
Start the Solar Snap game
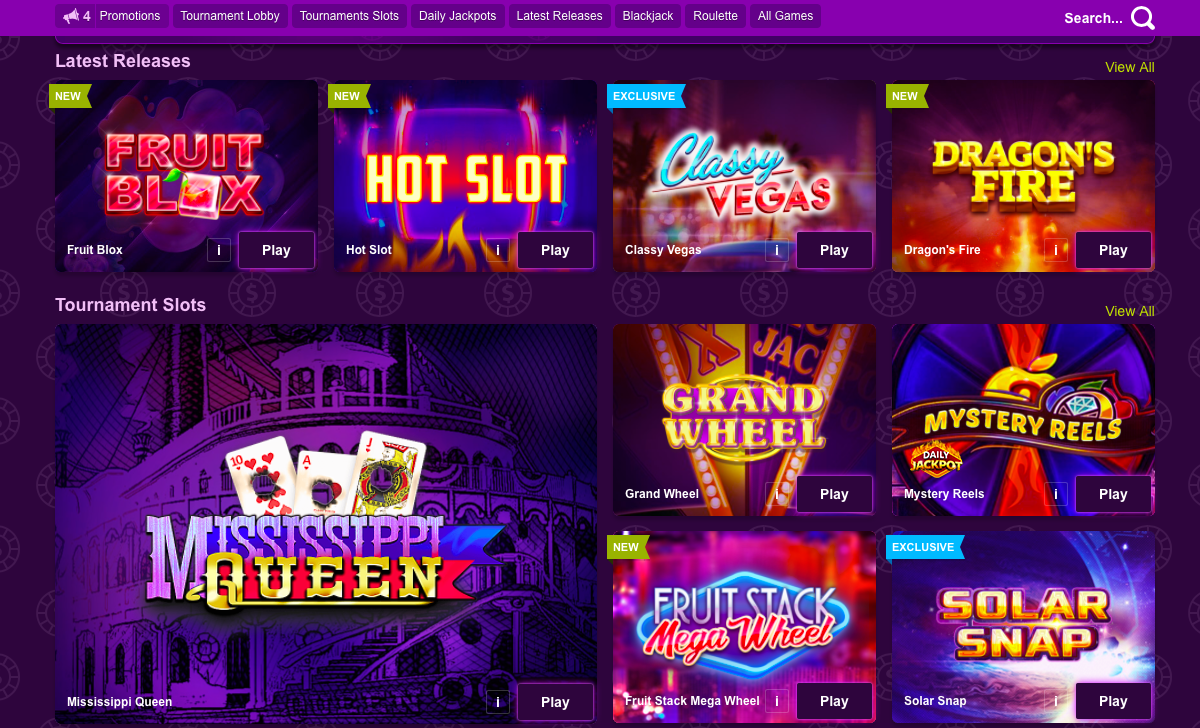click(1113, 701)
